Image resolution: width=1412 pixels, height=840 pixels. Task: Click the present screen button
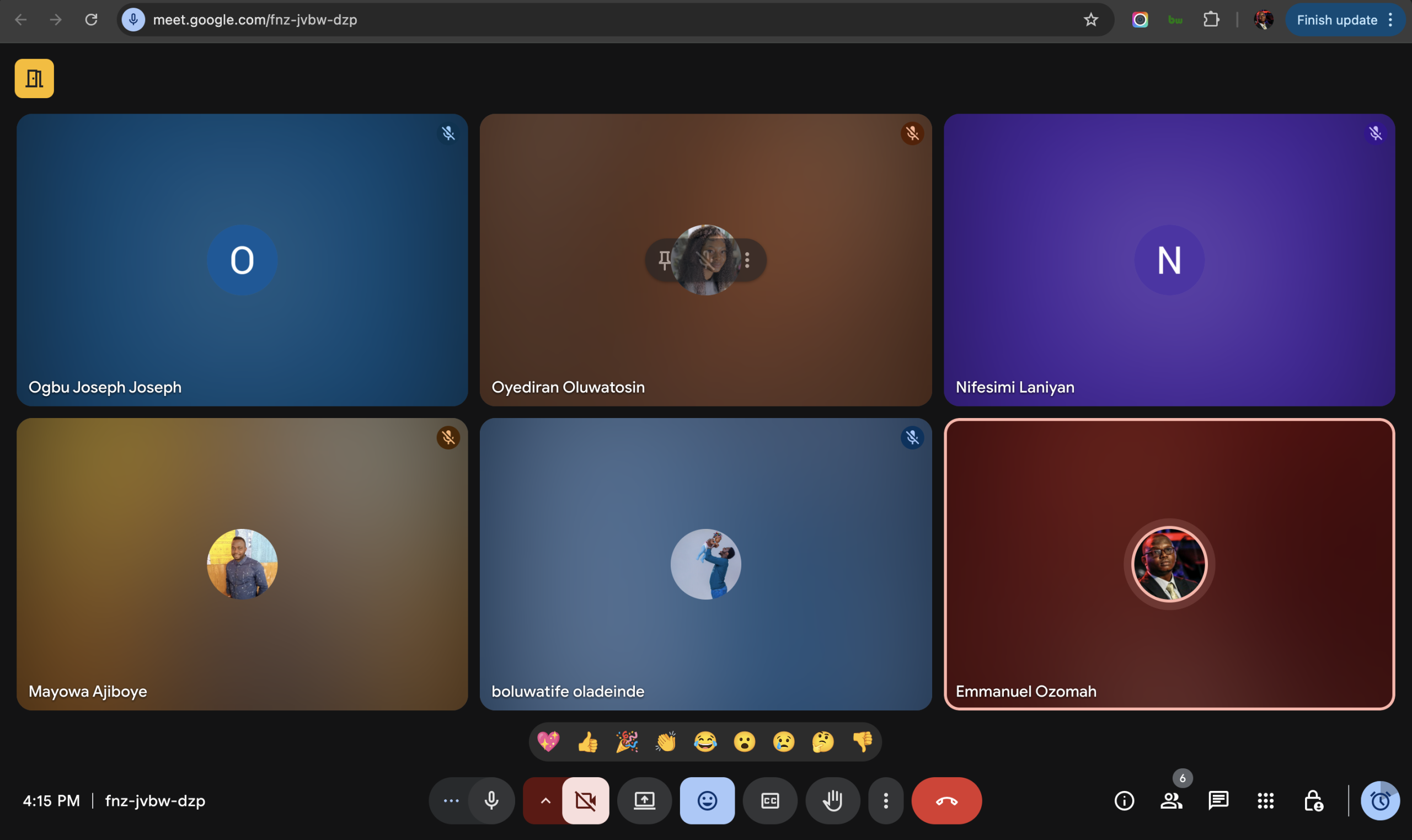point(644,800)
